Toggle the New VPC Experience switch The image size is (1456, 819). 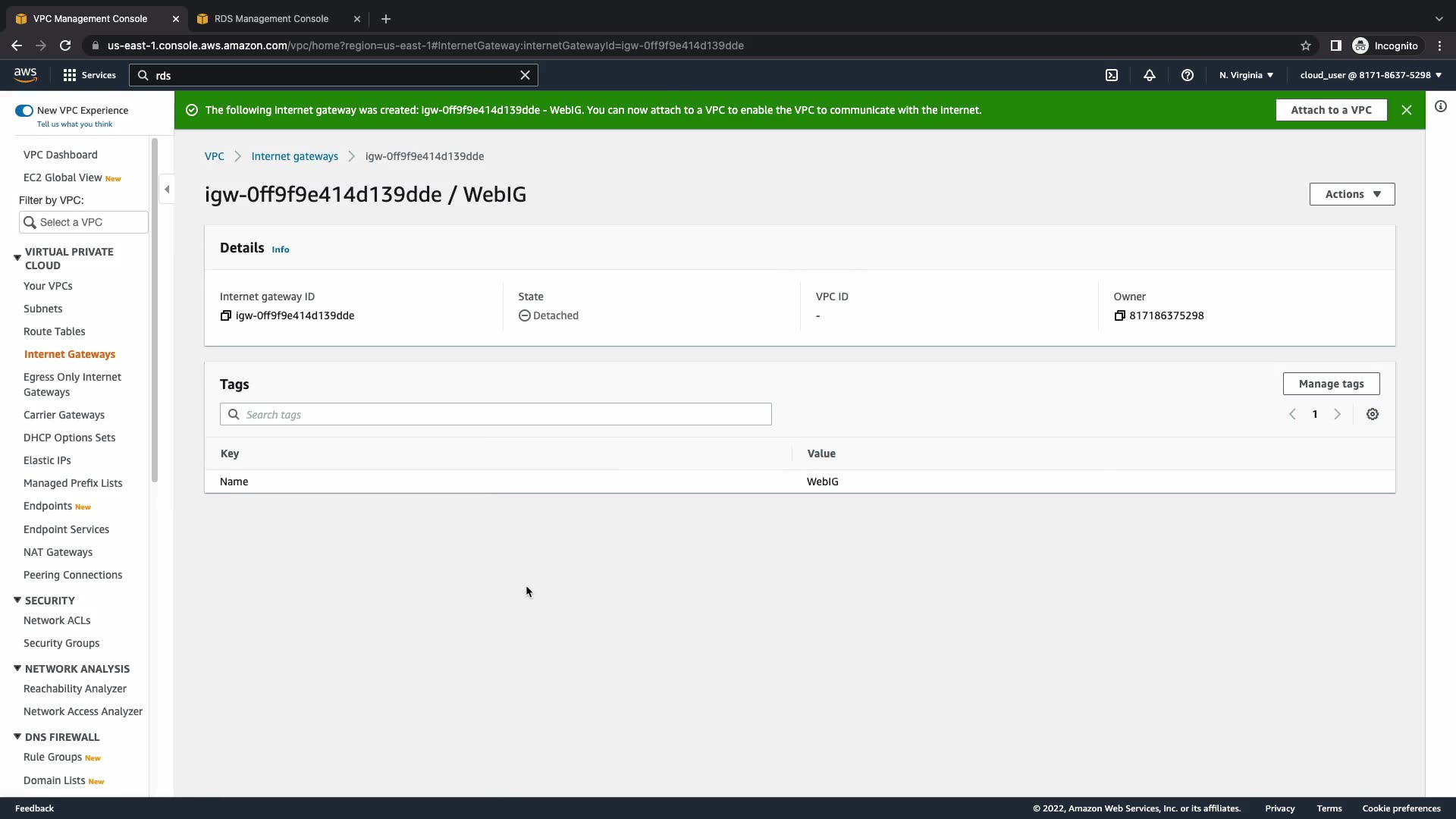24,111
